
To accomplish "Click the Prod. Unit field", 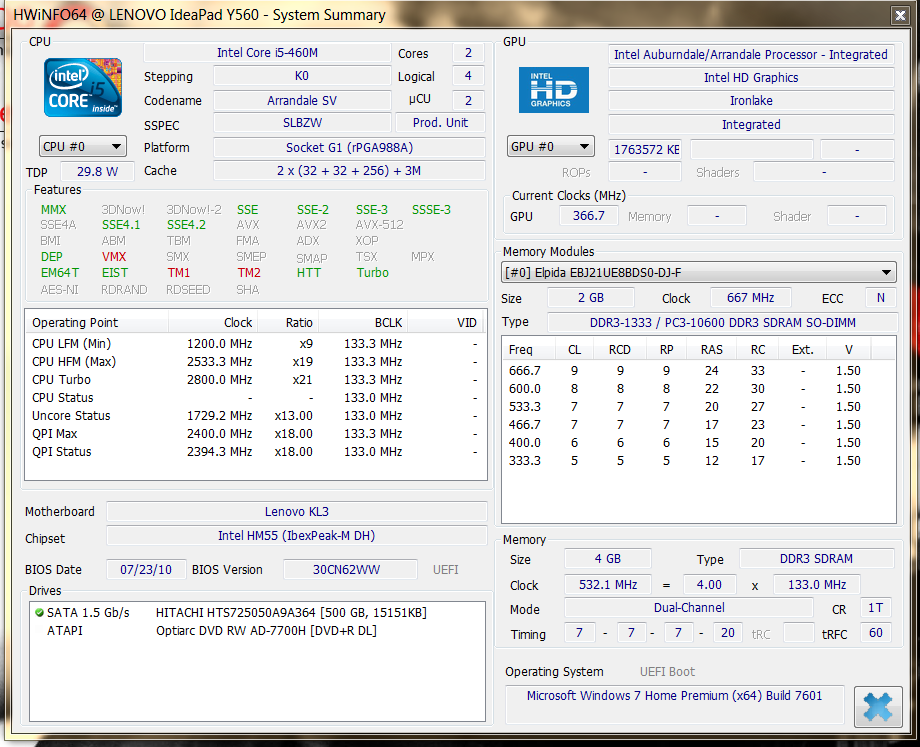I will pos(440,123).
